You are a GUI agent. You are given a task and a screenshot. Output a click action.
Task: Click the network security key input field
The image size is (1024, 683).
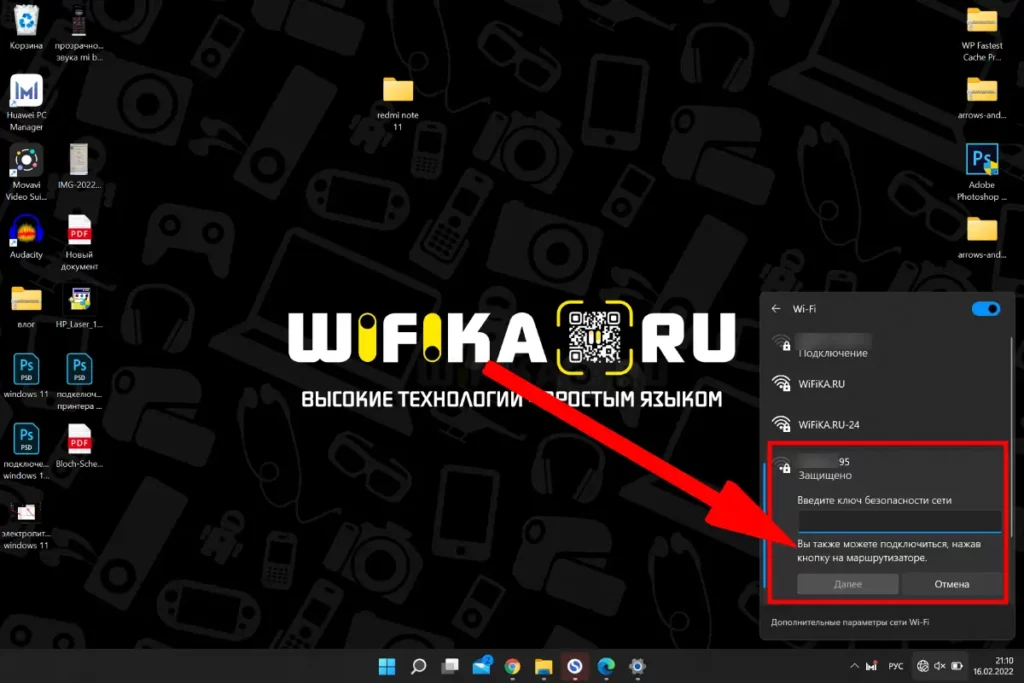899,521
